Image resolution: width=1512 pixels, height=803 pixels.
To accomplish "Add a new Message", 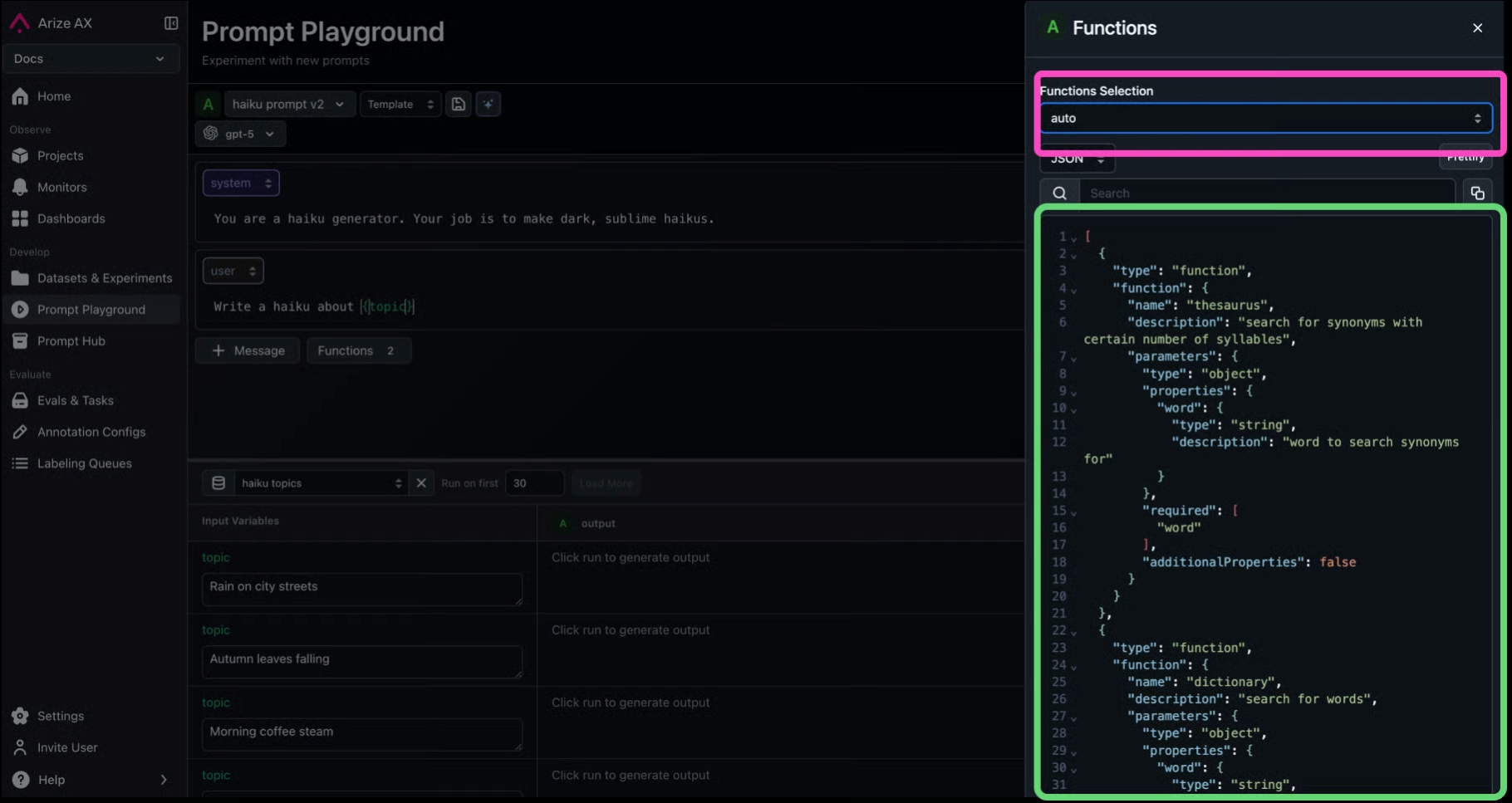I will (x=248, y=350).
